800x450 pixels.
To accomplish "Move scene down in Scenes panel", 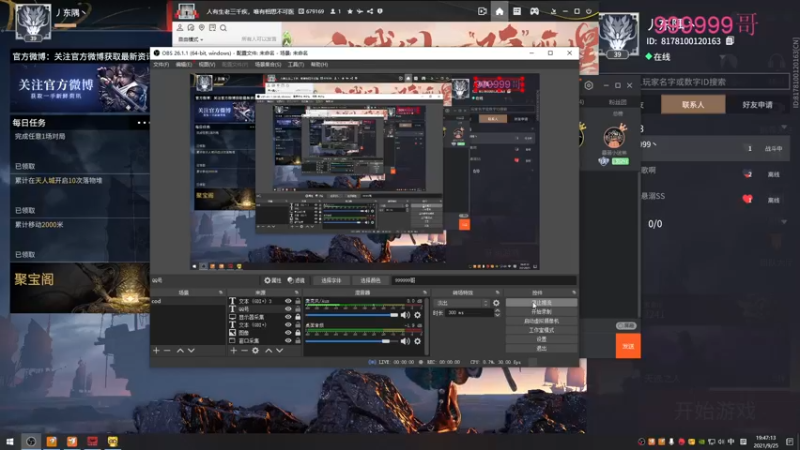I will coord(191,351).
